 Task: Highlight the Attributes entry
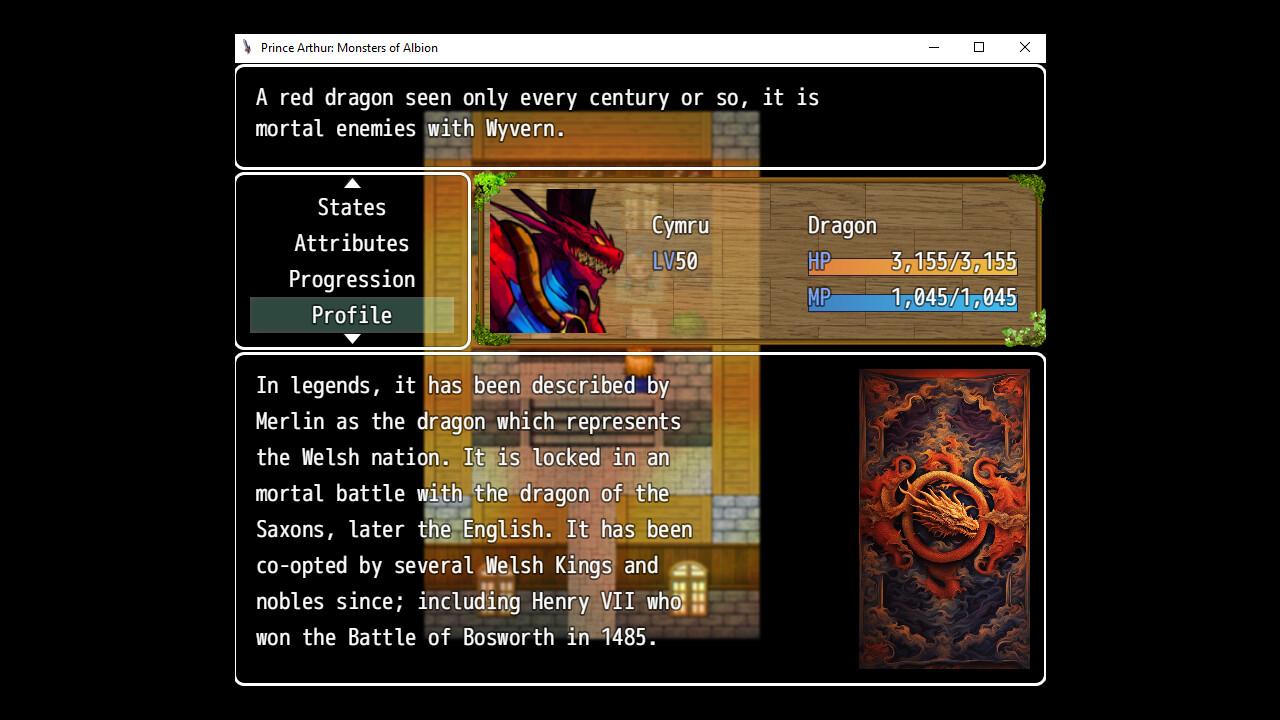pyautogui.click(x=351, y=243)
